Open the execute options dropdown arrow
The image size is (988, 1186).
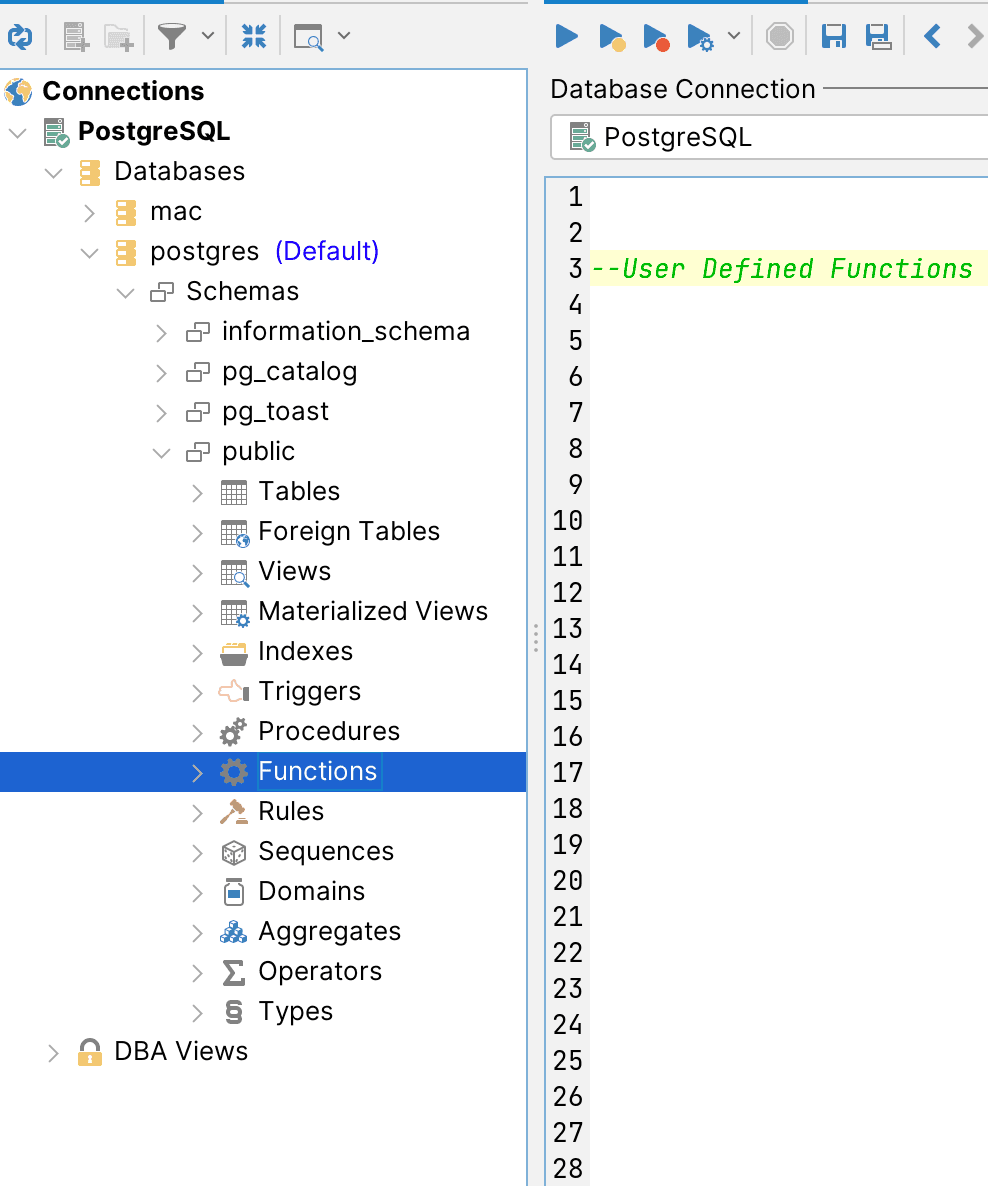point(734,36)
